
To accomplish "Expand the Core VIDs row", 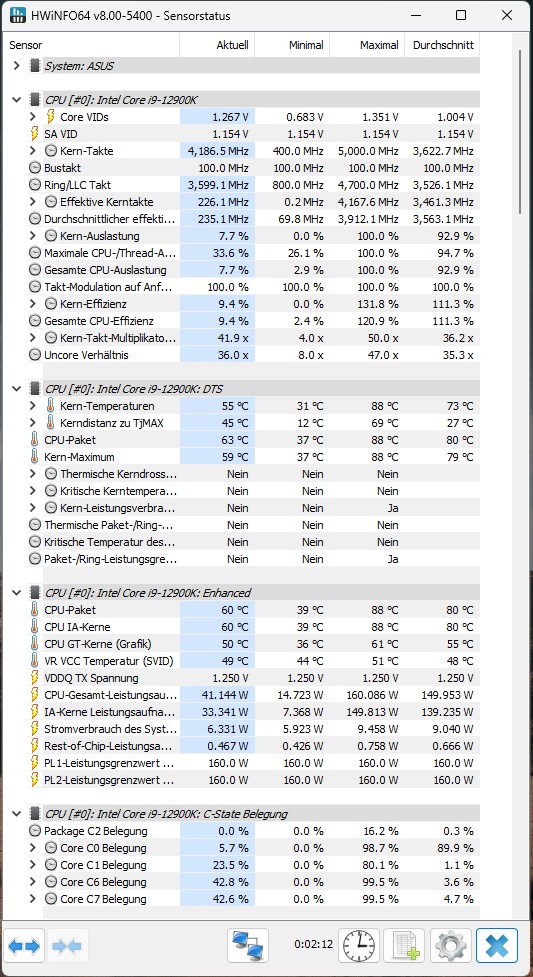I will (x=33, y=117).
